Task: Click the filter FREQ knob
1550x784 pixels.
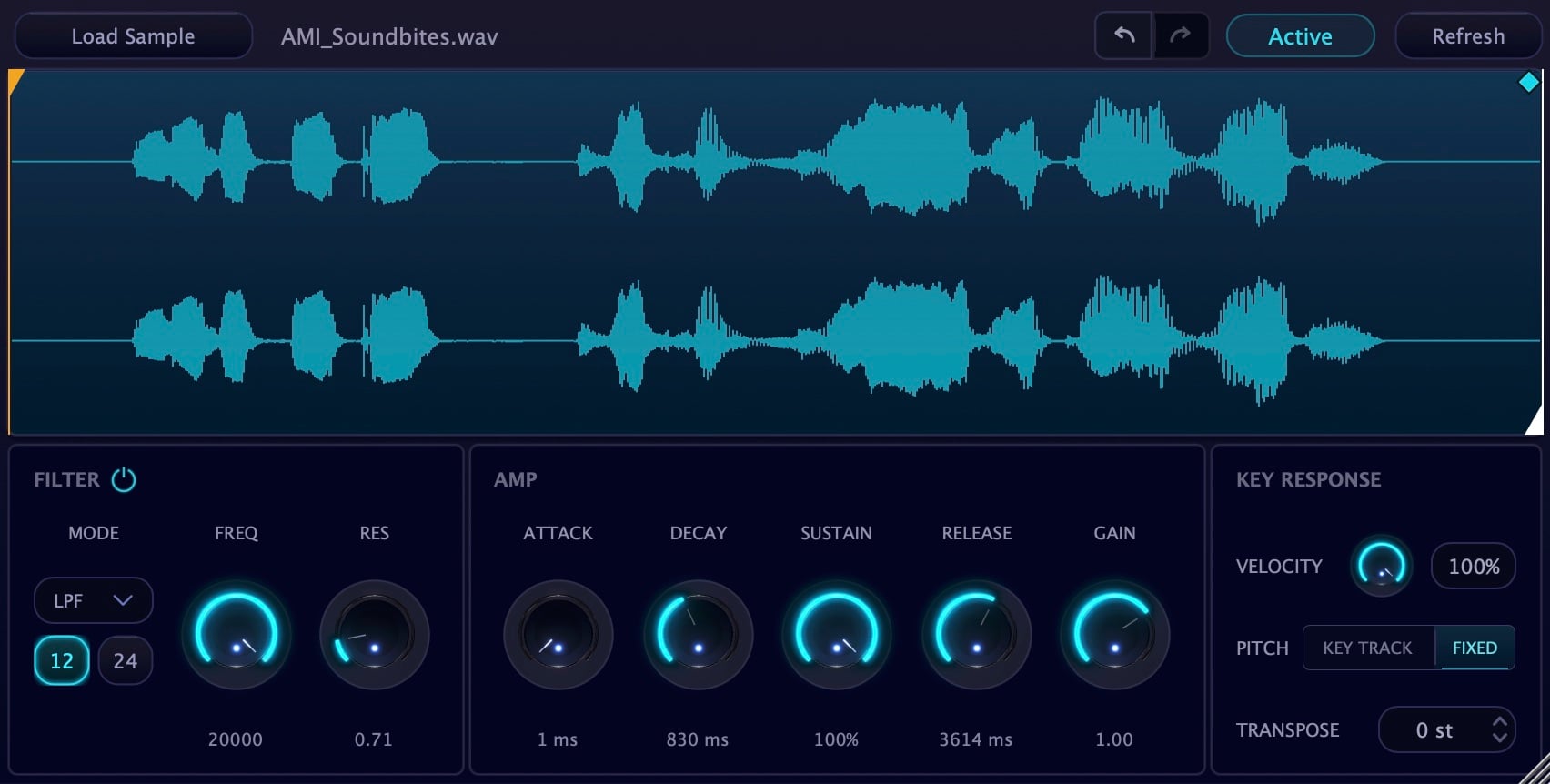Action: [x=237, y=634]
